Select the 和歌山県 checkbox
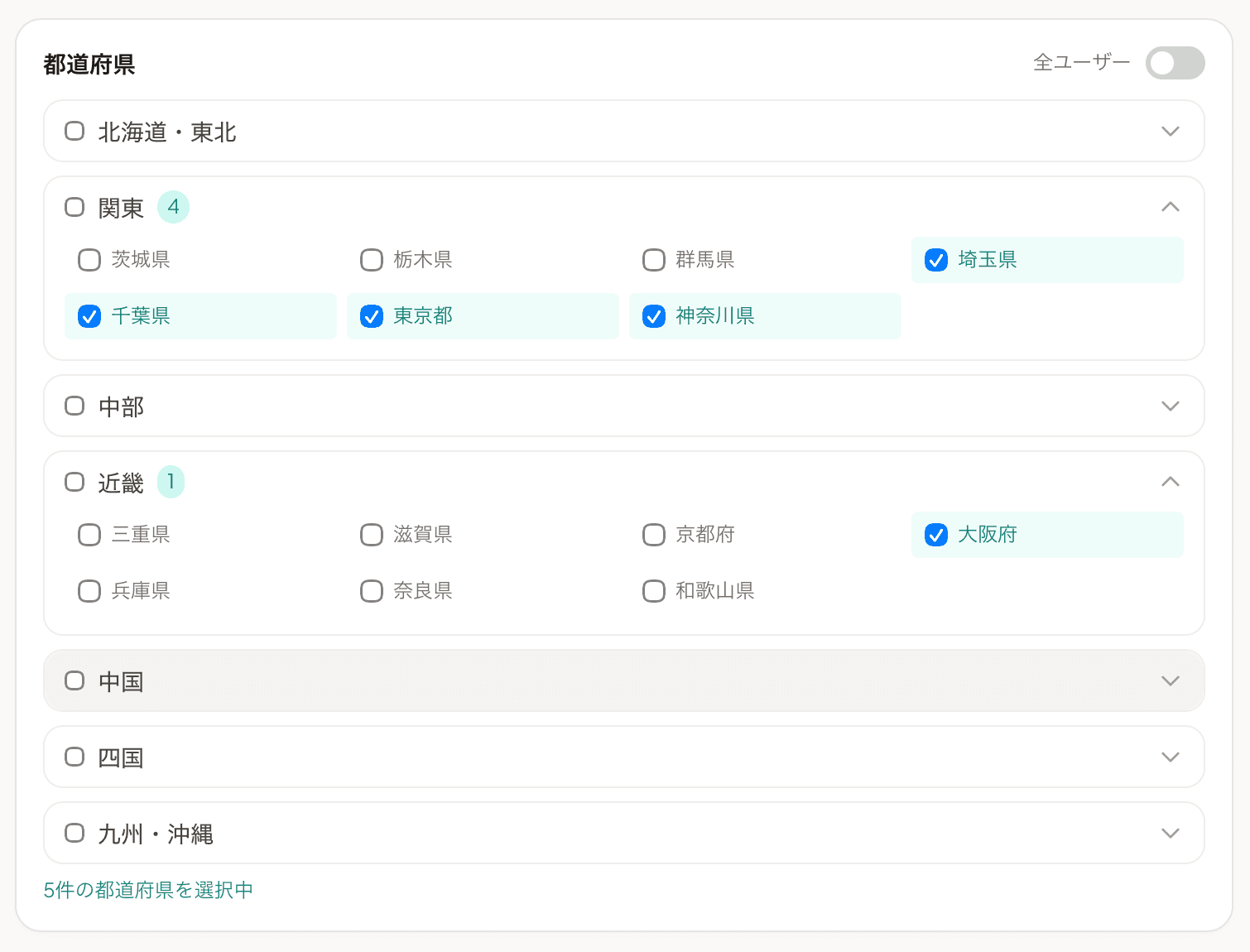The image size is (1250, 952). (654, 591)
